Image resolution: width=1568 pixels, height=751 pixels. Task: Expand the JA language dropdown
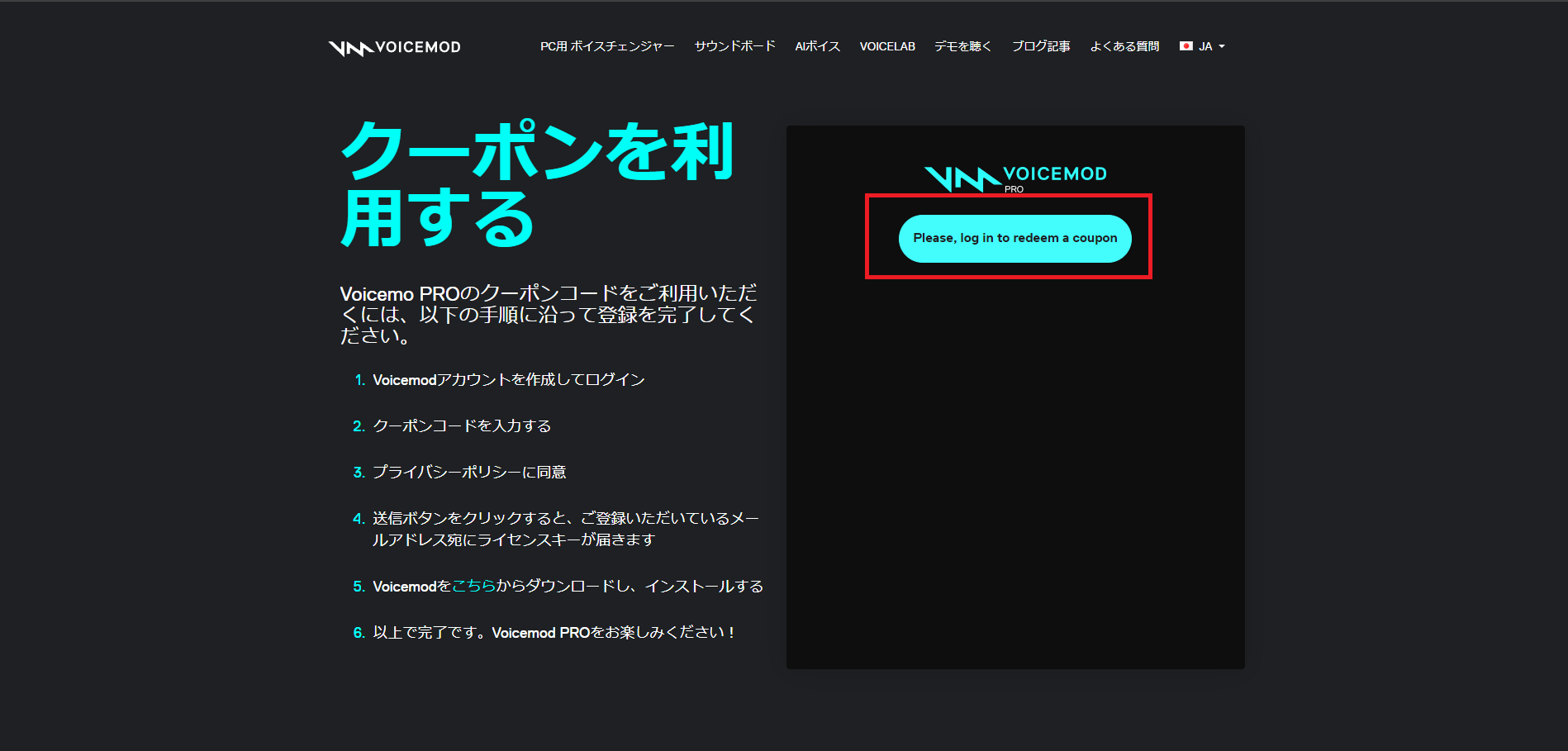[1203, 46]
